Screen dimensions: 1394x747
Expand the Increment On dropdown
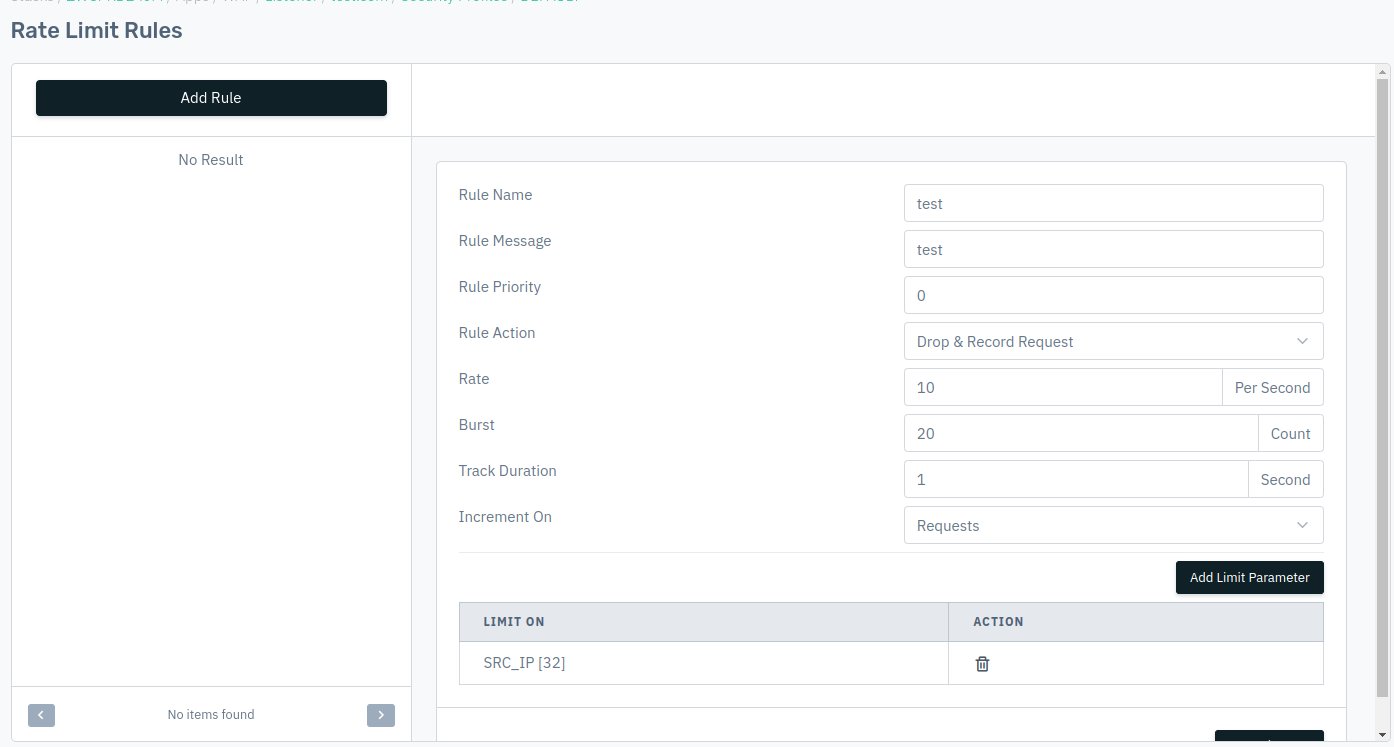pyautogui.click(x=1113, y=525)
